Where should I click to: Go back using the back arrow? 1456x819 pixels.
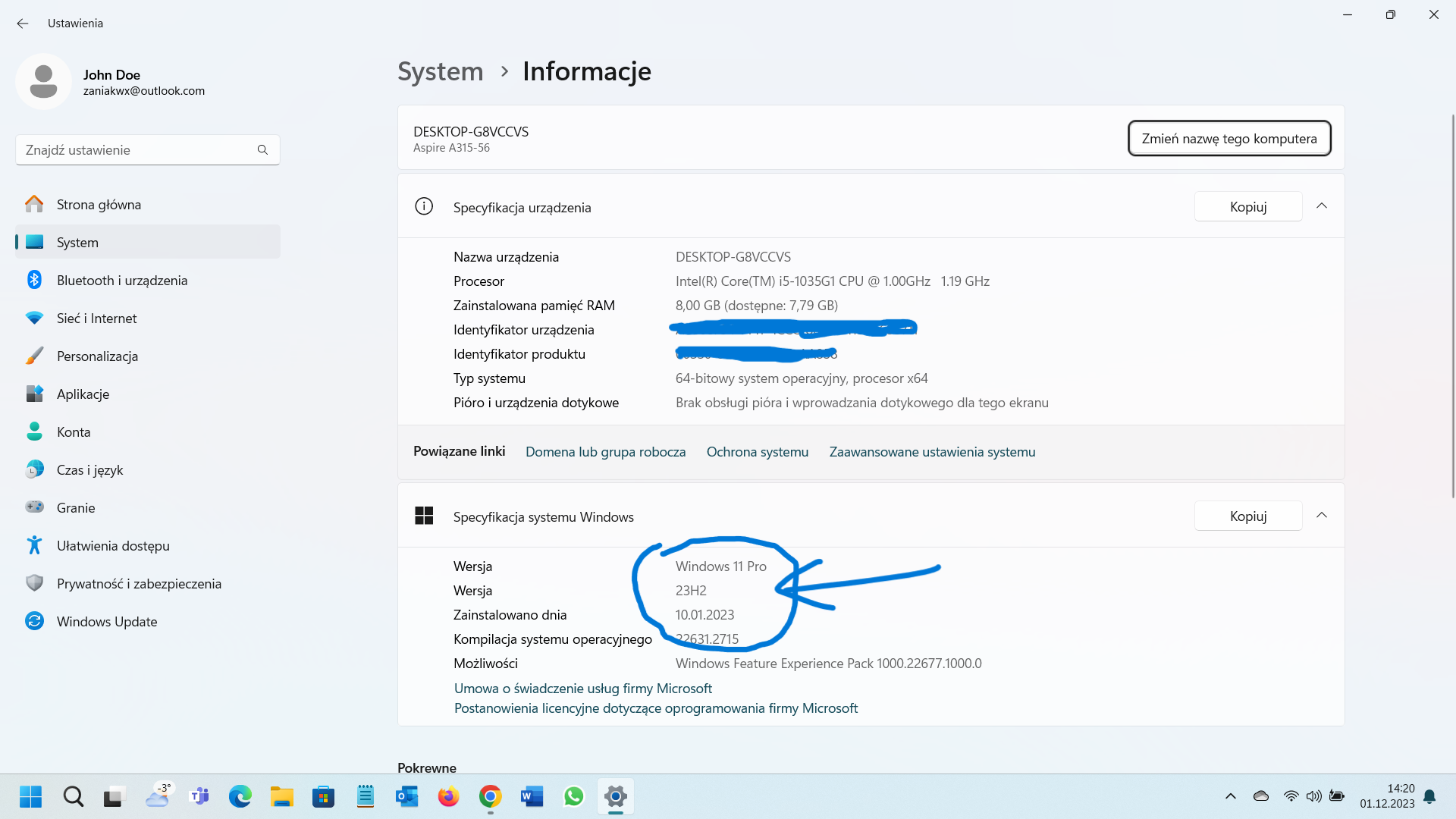pyautogui.click(x=23, y=24)
